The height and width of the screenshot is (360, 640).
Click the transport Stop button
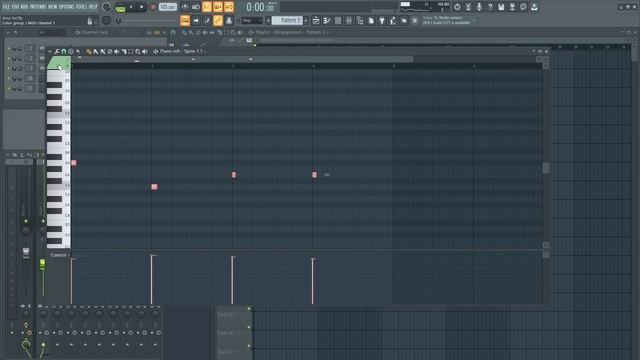coord(142,7)
